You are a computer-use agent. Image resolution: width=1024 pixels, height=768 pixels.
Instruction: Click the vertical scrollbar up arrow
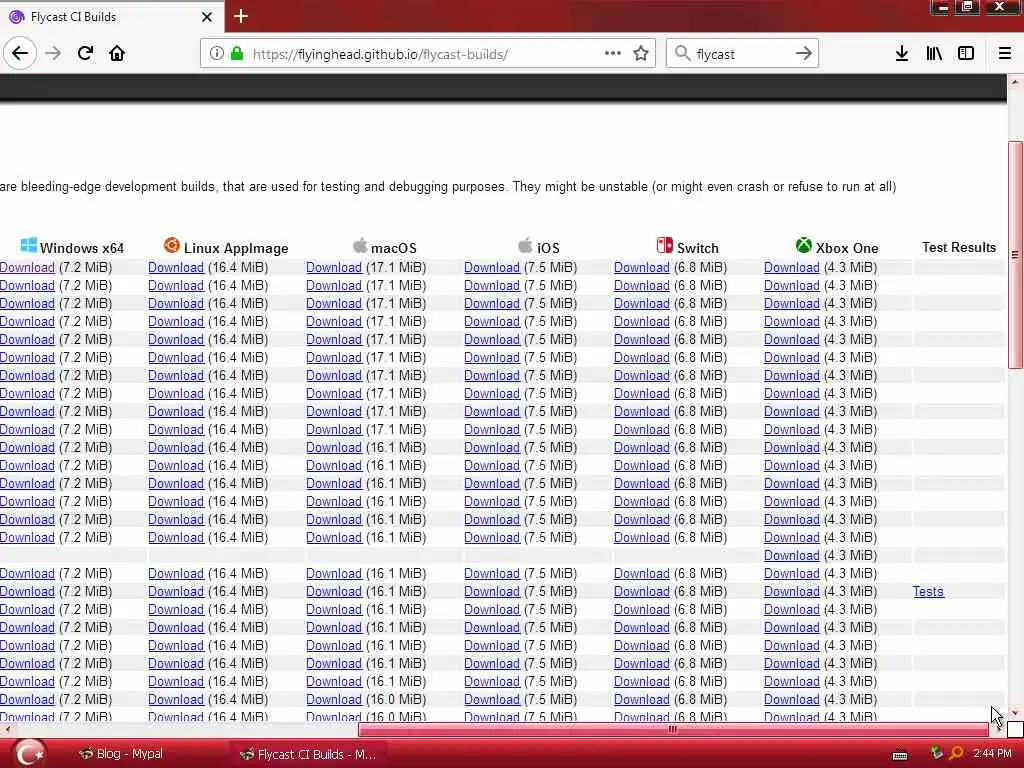[x=1015, y=82]
